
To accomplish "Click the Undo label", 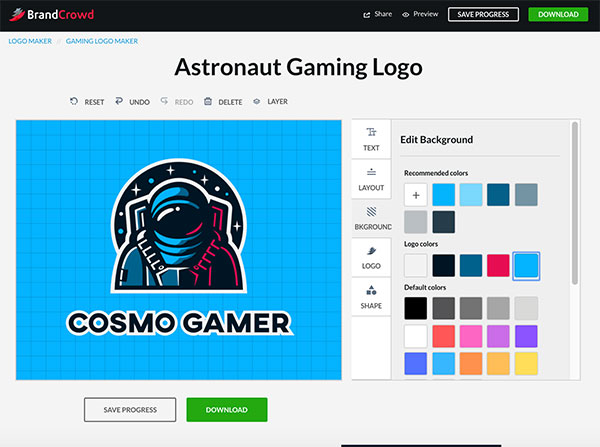I will coord(139,102).
